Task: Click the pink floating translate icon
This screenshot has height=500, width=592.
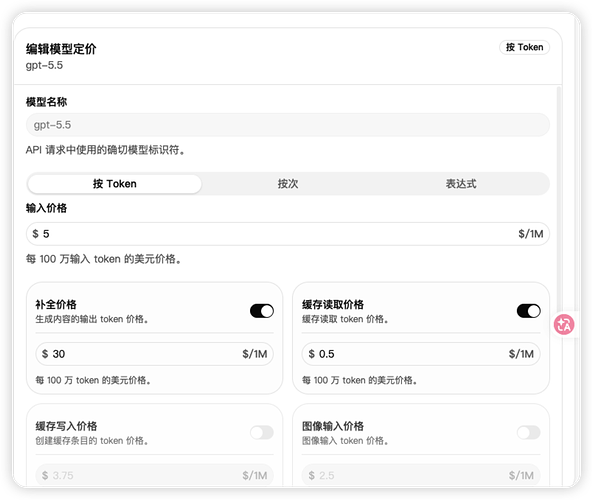Action: point(564,325)
